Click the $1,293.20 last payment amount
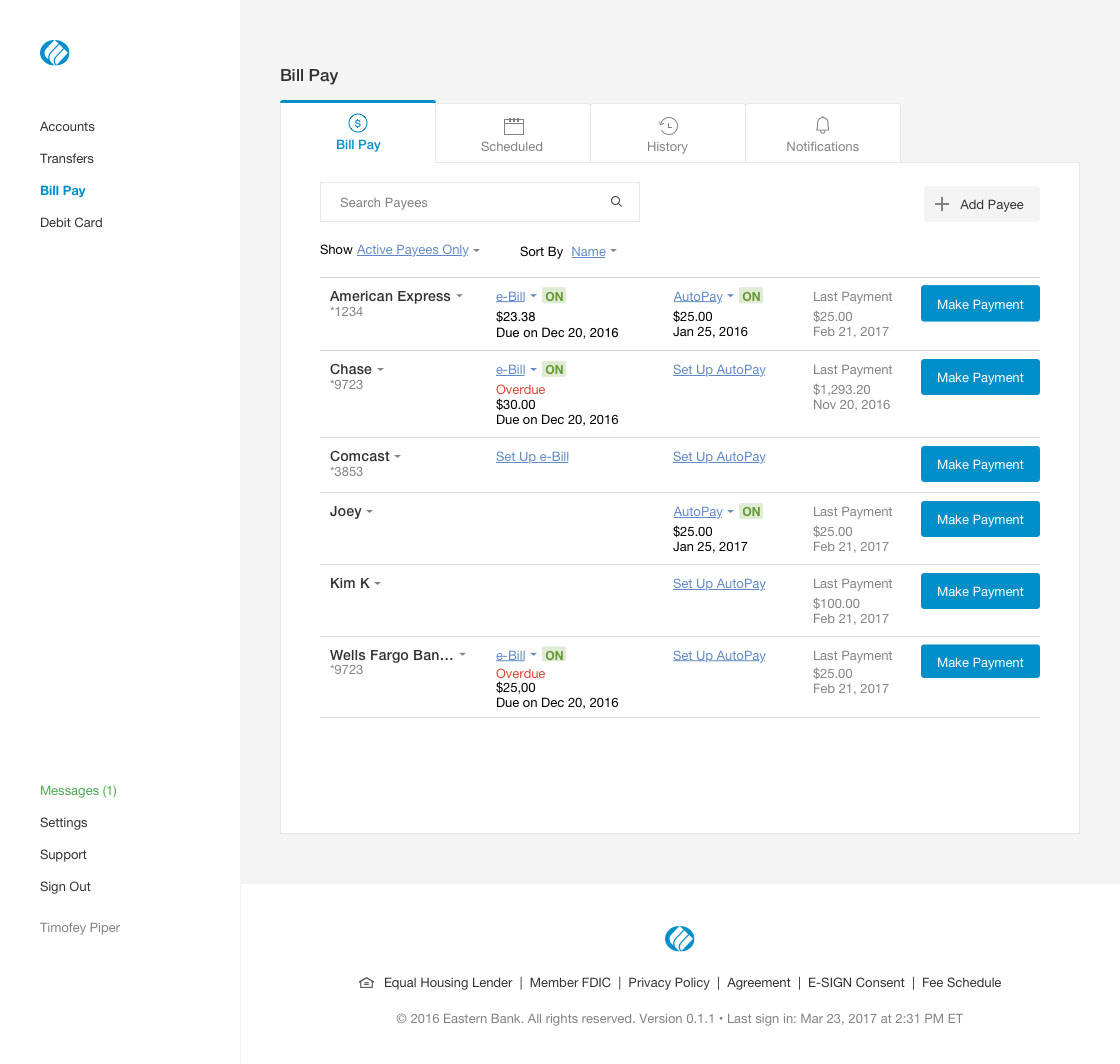This screenshot has width=1120, height=1064. (x=841, y=389)
